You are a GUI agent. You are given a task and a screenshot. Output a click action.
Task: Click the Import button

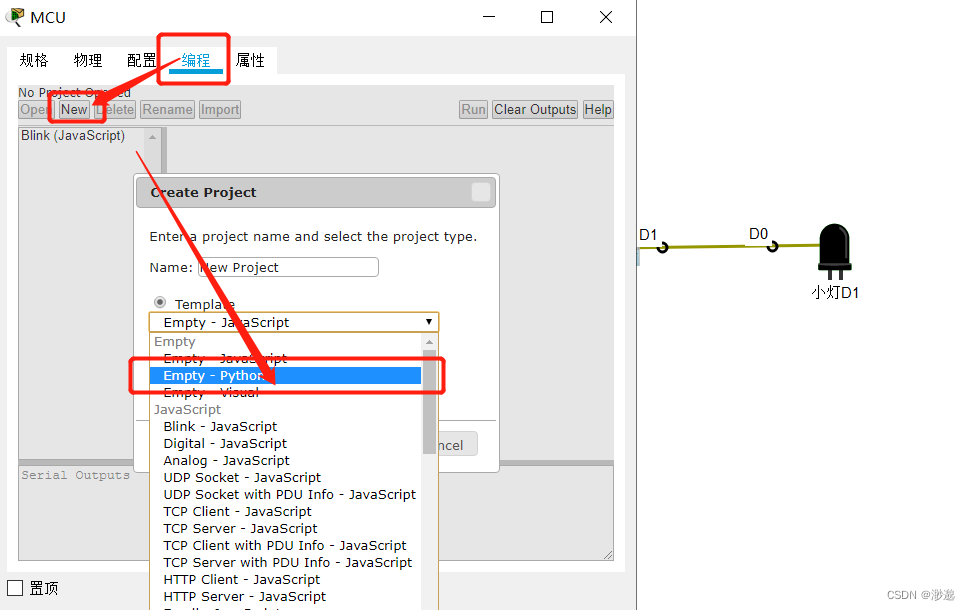[220, 110]
